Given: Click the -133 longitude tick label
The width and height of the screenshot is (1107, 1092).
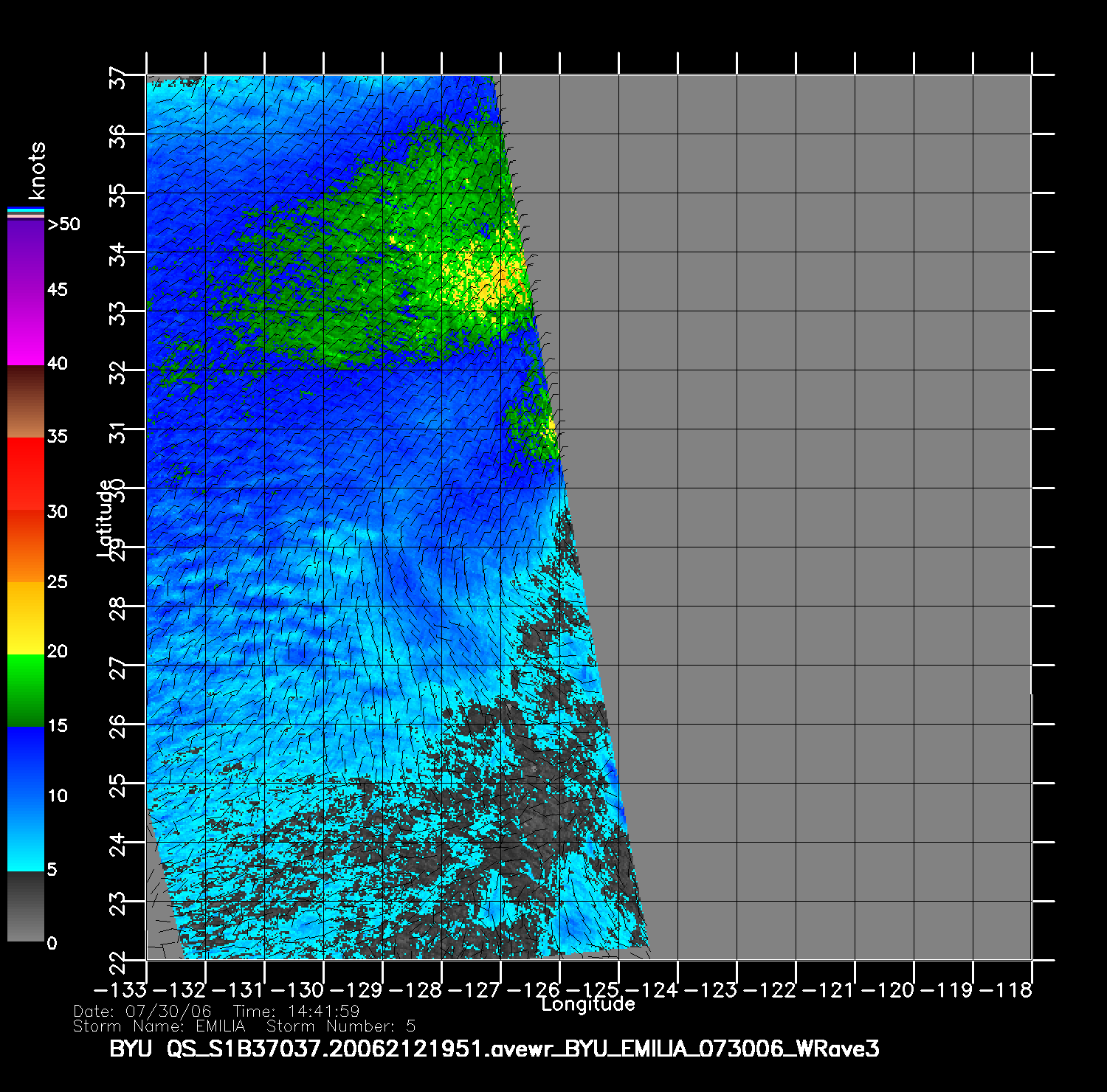Looking at the screenshot, I should (x=120, y=990).
